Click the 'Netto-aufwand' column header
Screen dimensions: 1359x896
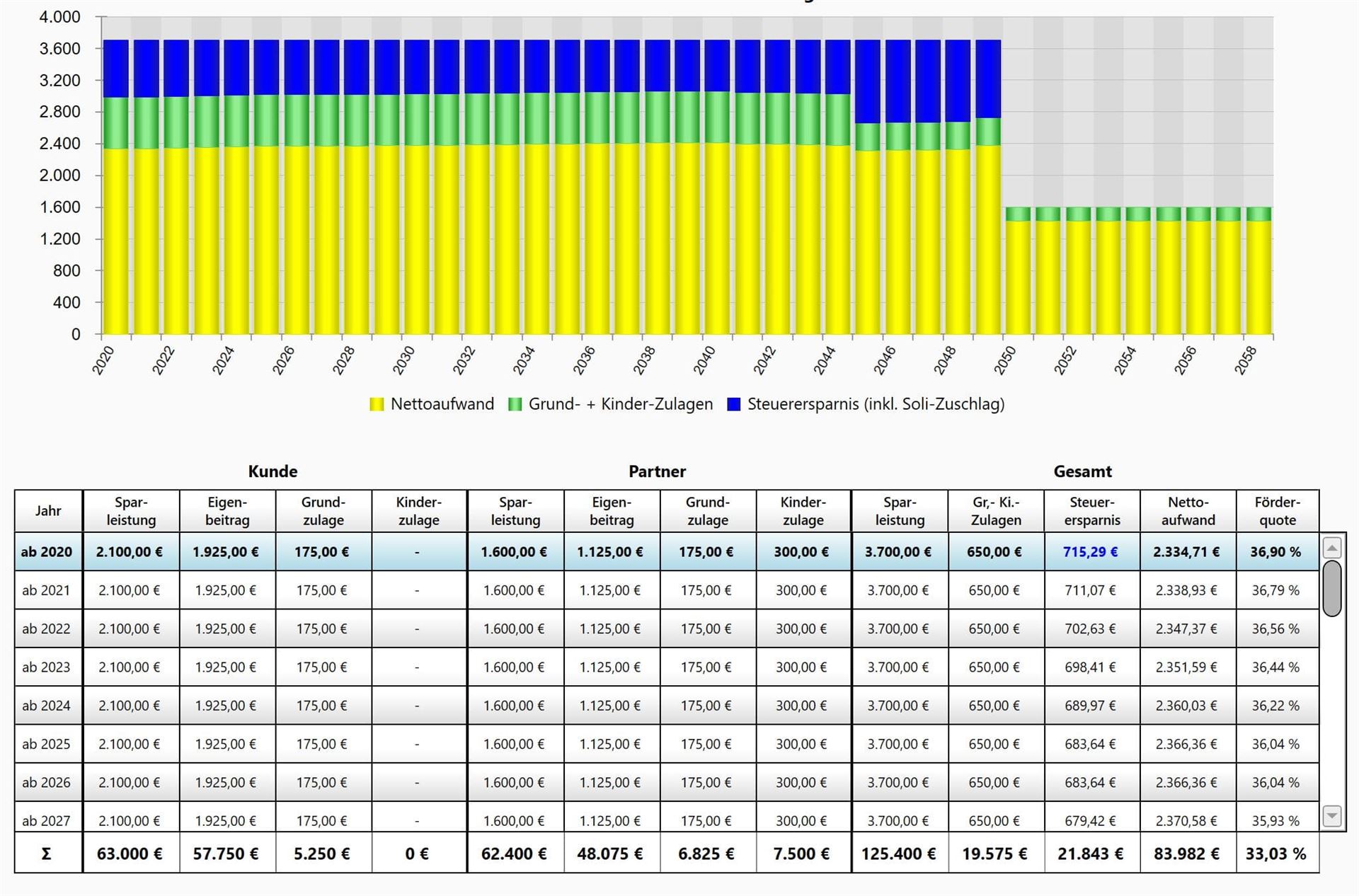point(1188,510)
